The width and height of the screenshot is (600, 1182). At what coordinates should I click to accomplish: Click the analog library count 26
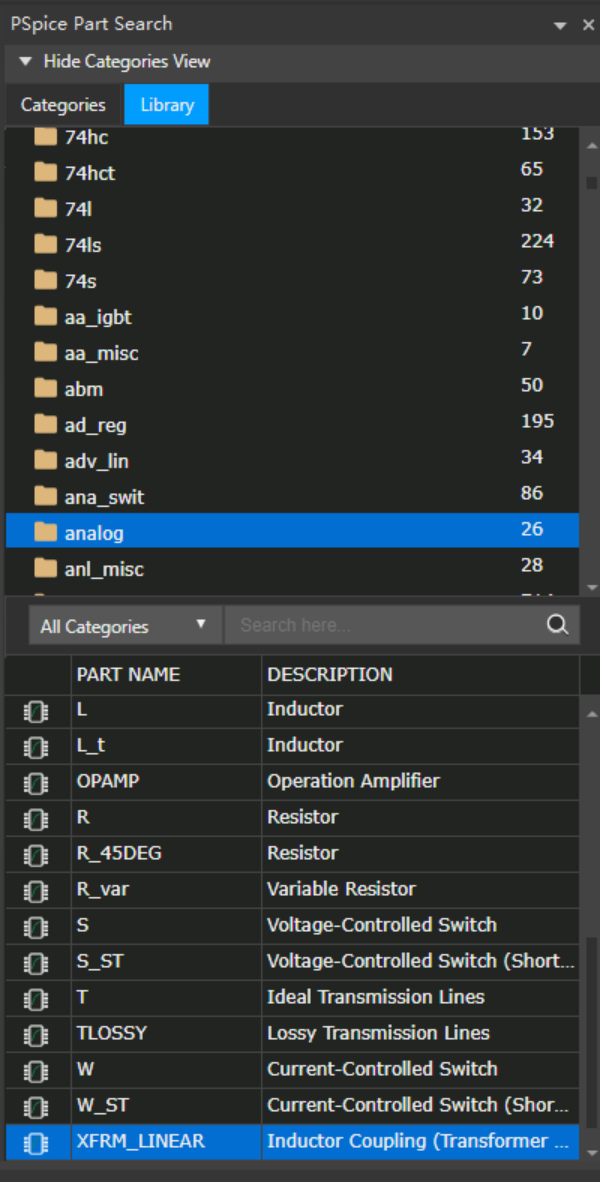point(531,529)
